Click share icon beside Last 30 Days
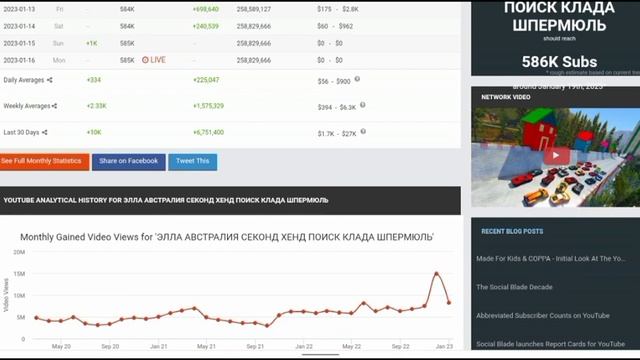 pos(44,132)
